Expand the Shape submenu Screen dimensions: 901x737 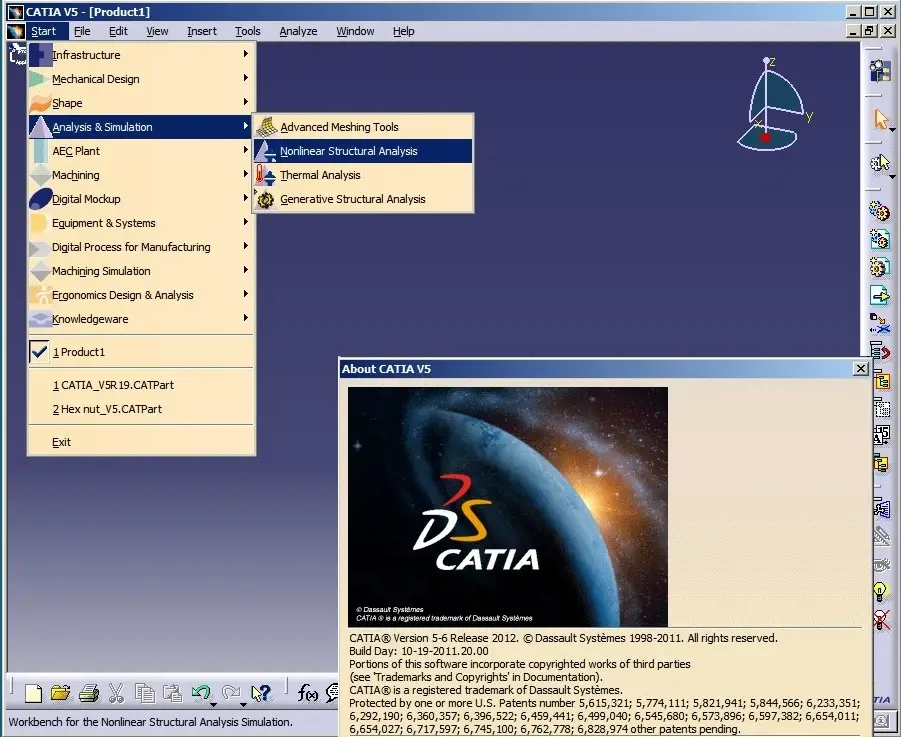pos(141,103)
